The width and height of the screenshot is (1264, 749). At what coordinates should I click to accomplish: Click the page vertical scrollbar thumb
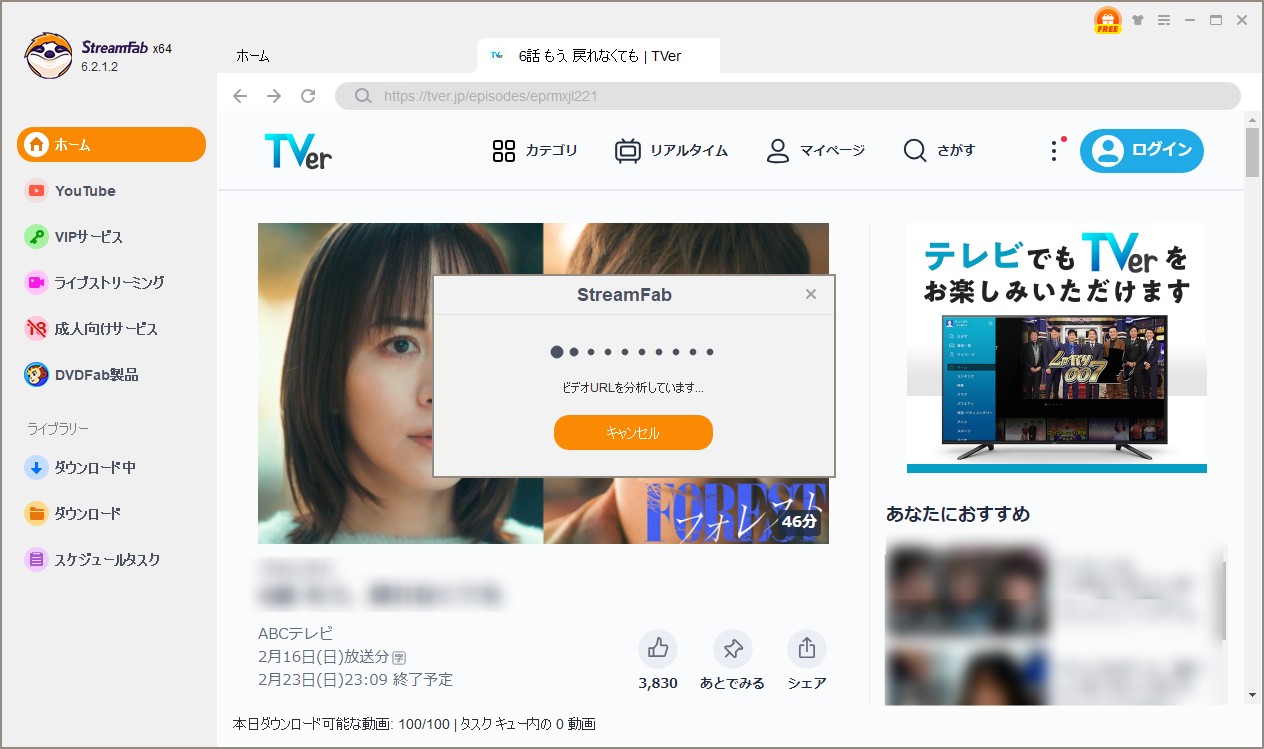[1252, 152]
